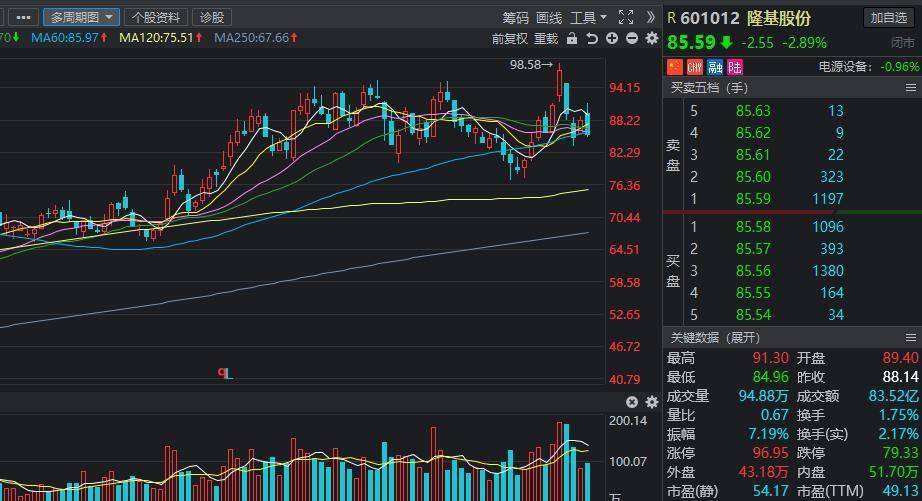Toggle the 筹码 chip distribution view
This screenshot has height=501, width=922.
(x=516, y=18)
